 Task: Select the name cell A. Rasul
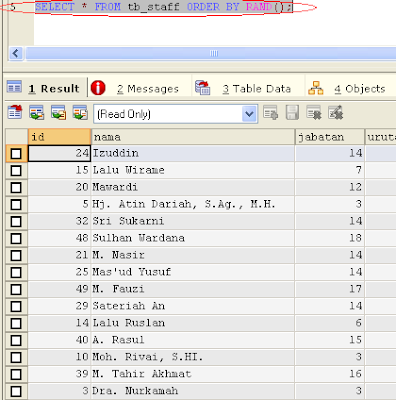point(193,340)
